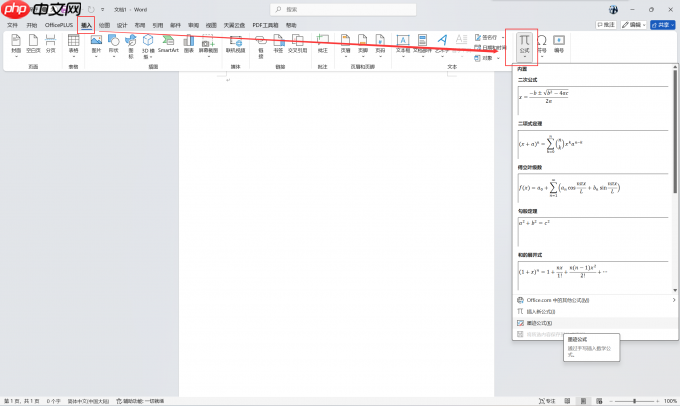Switch to the Draw (绘图) tab
Screen dimensions: 680x406
(105, 25)
